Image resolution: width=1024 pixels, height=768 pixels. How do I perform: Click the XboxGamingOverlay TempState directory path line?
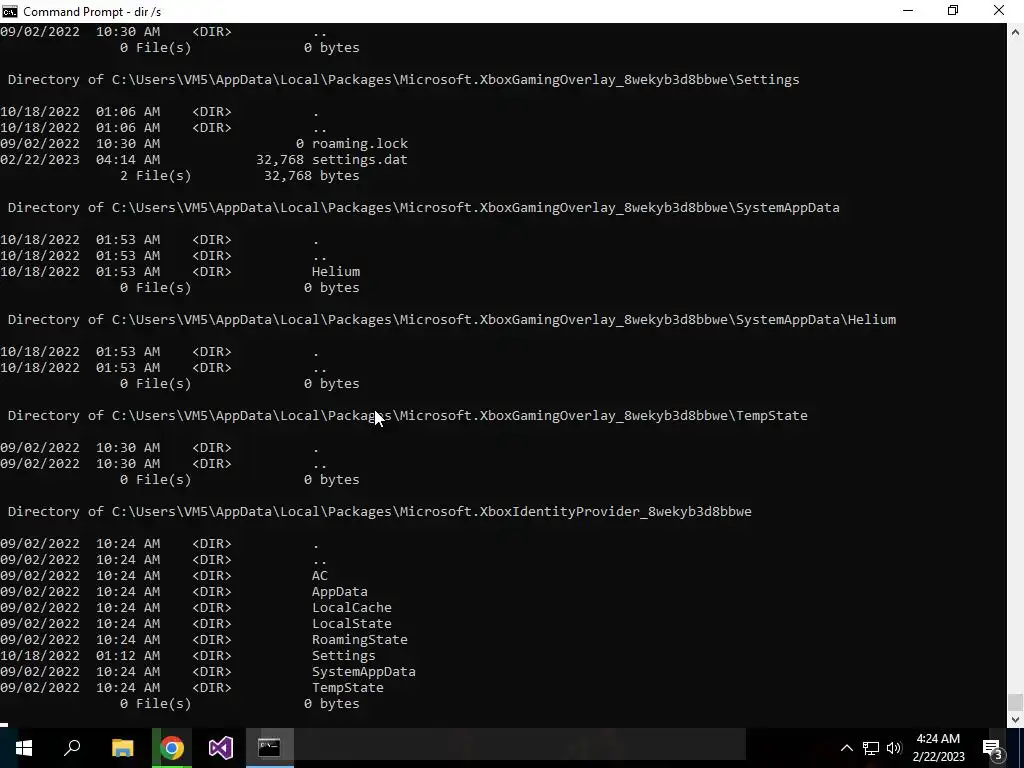coord(408,415)
